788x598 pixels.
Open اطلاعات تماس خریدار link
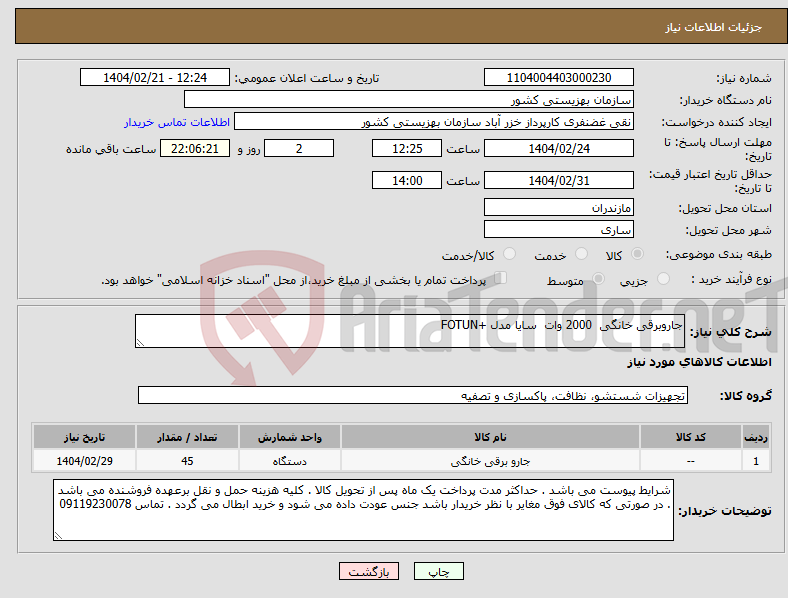point(177,122)
